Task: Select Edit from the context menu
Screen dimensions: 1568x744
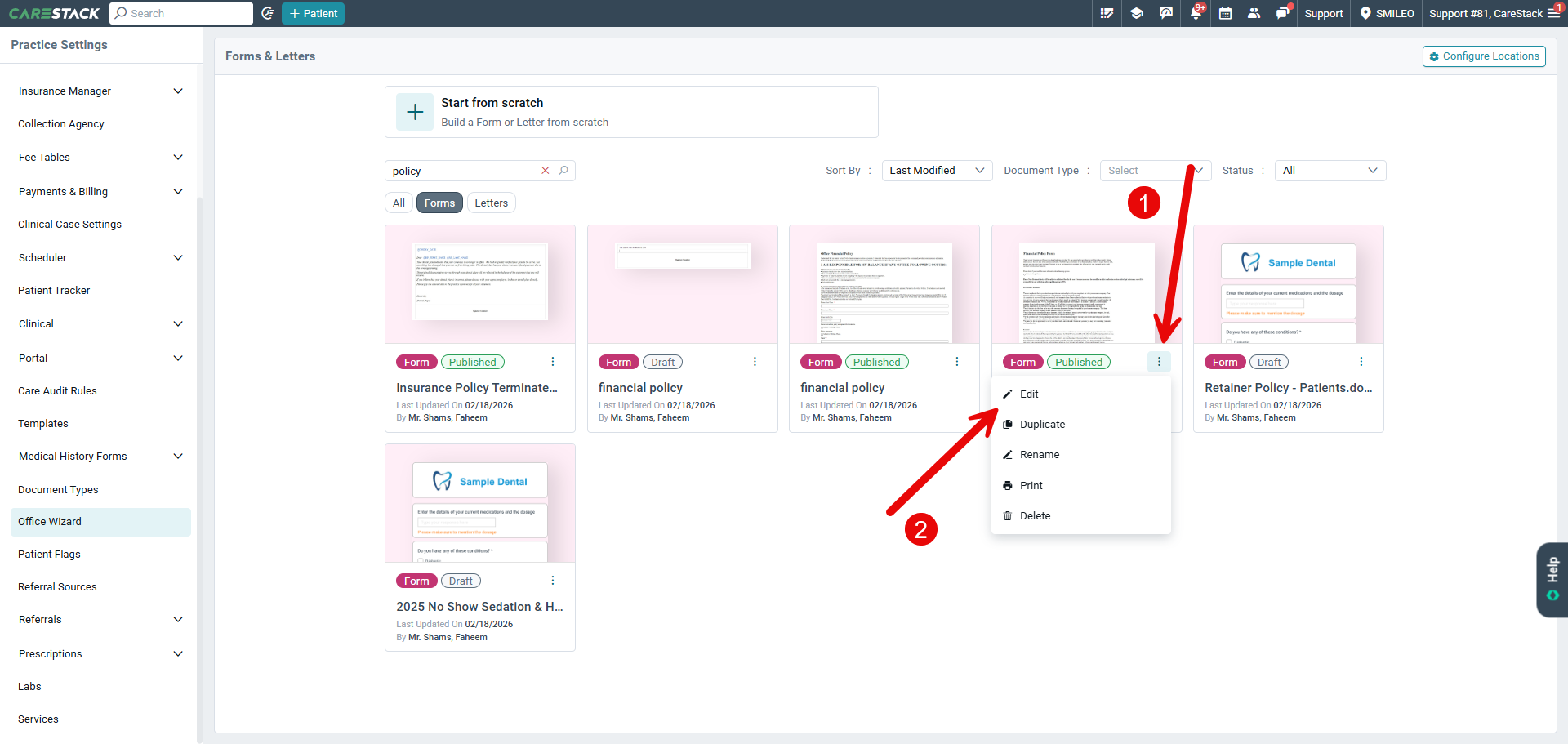Action: (x=1081, y=394)
